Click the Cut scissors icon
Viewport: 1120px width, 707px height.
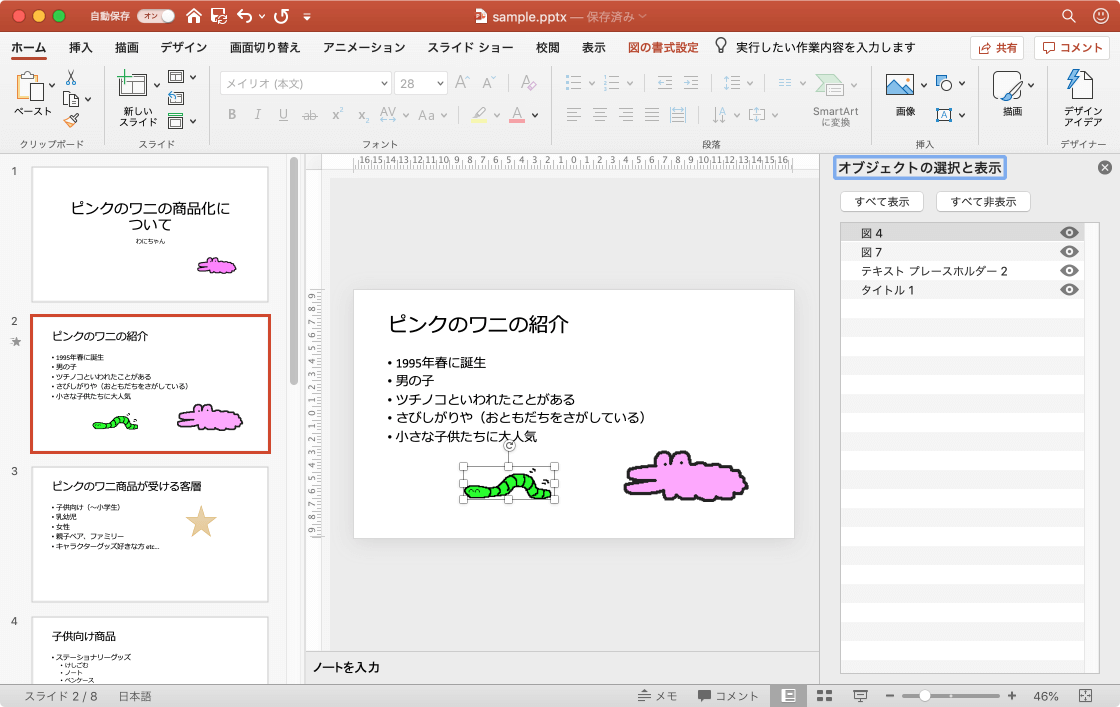tap(71, 77)
